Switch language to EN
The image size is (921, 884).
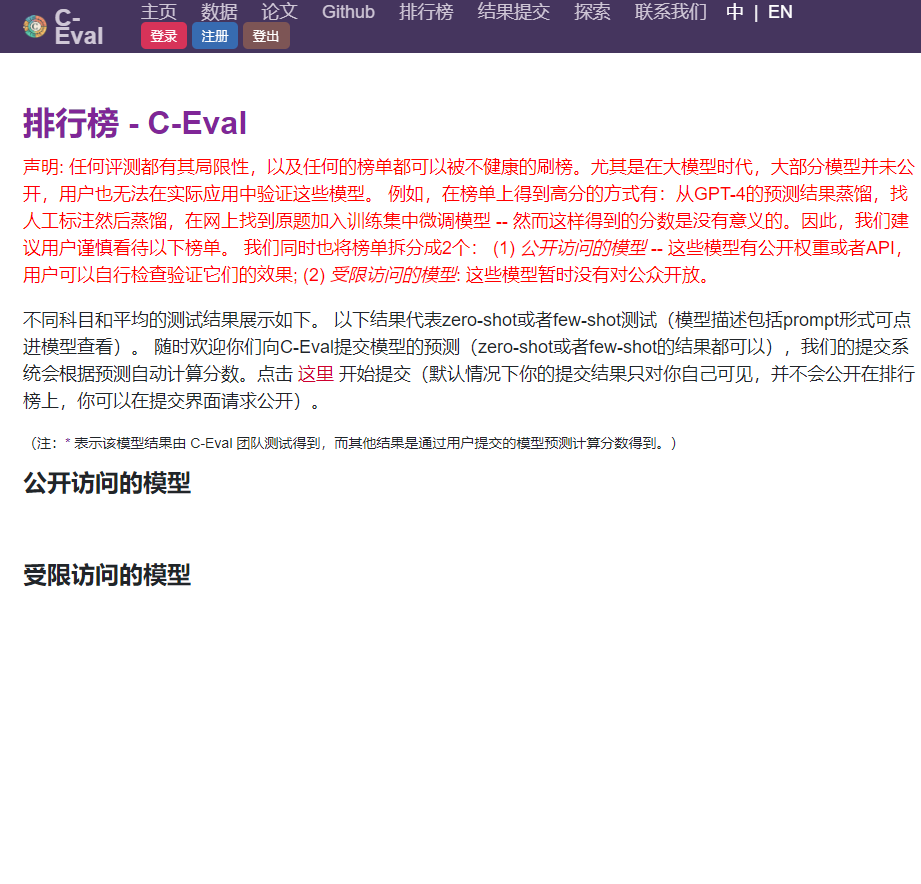click(x=780, y=12)
